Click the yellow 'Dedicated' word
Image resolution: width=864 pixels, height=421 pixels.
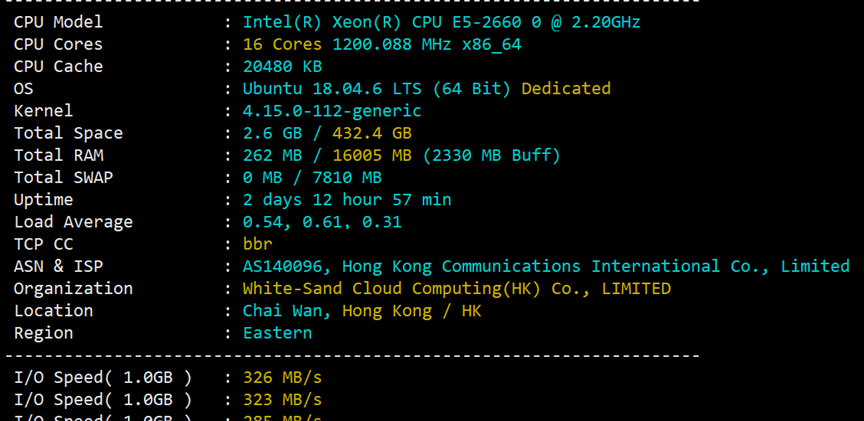566,88
